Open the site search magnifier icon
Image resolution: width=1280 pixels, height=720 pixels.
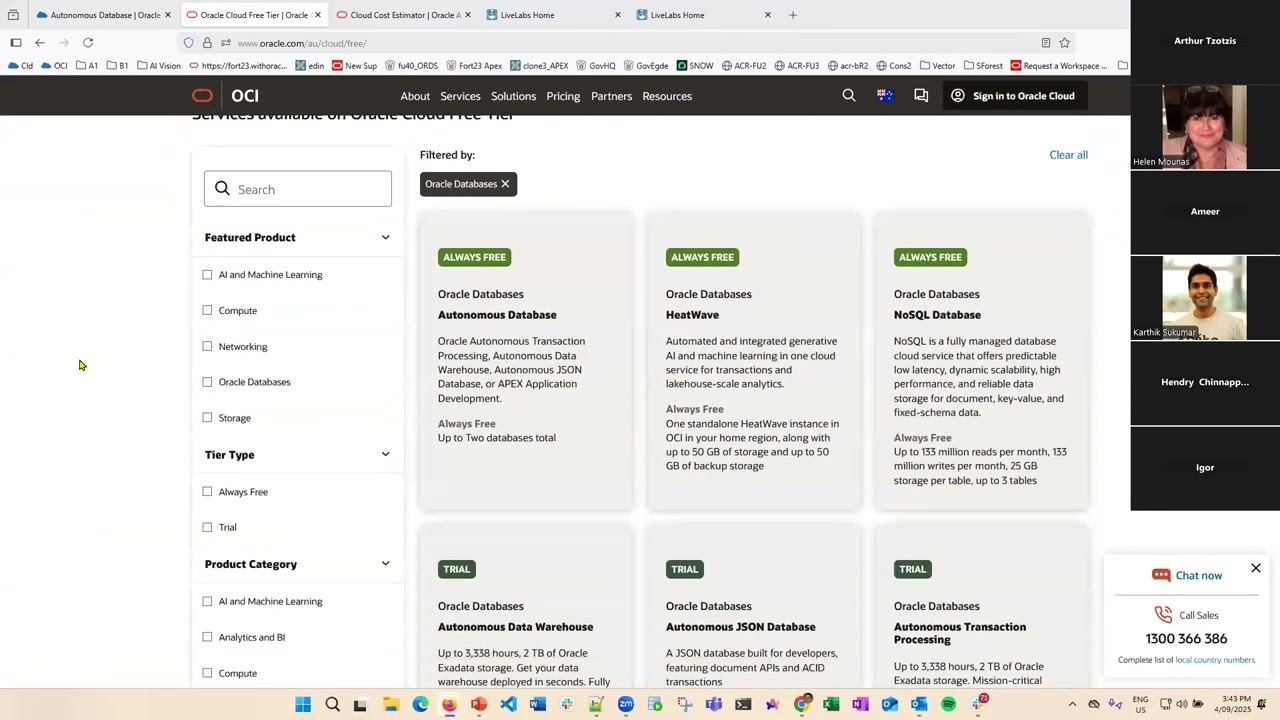(849, 96)
